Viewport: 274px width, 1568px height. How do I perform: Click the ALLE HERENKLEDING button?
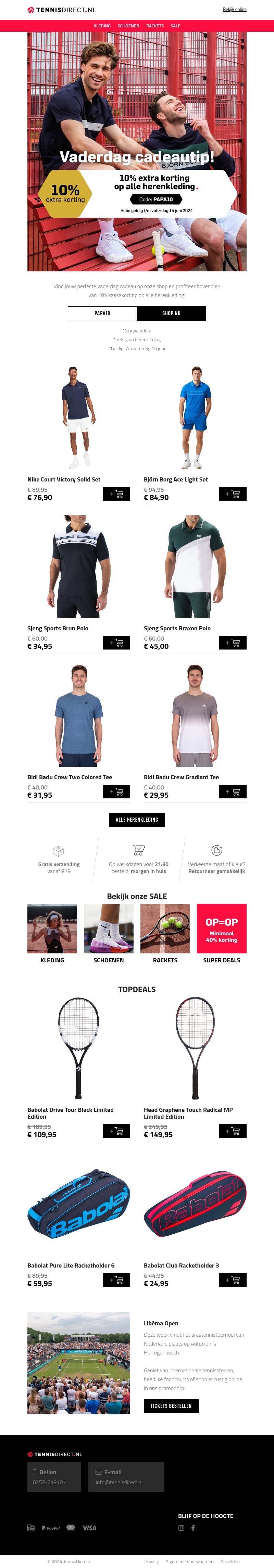point(137,820)
